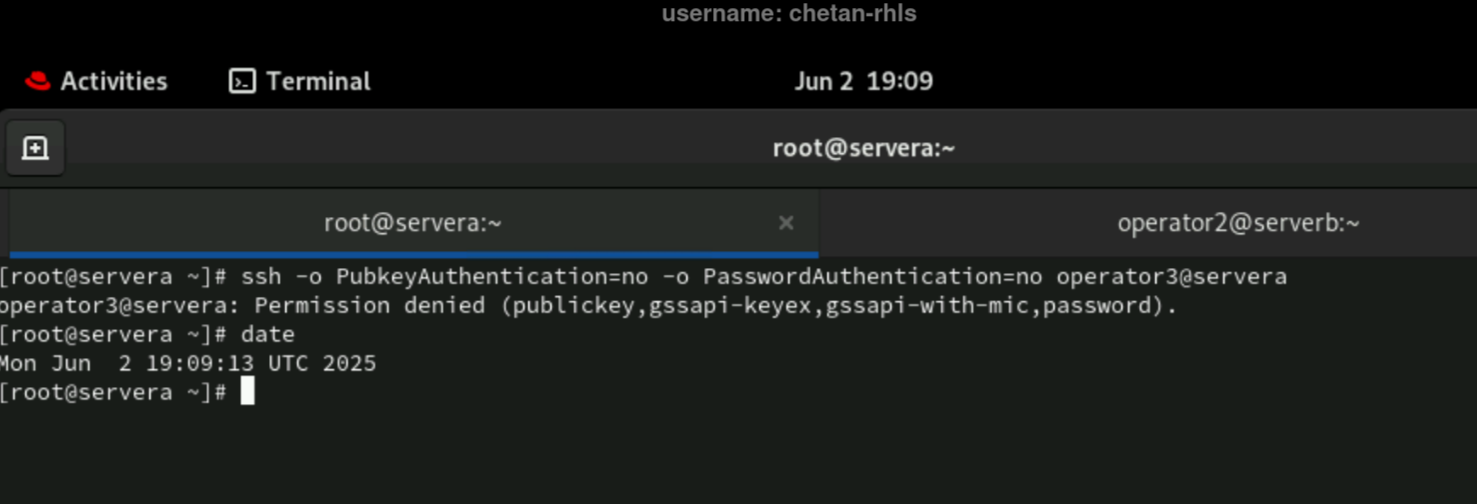Click the Mon Jun 2 19:09:13 UTC output
Image resolution: width=1477 pixels, height=504 pixels.
(x=188, y=363)
